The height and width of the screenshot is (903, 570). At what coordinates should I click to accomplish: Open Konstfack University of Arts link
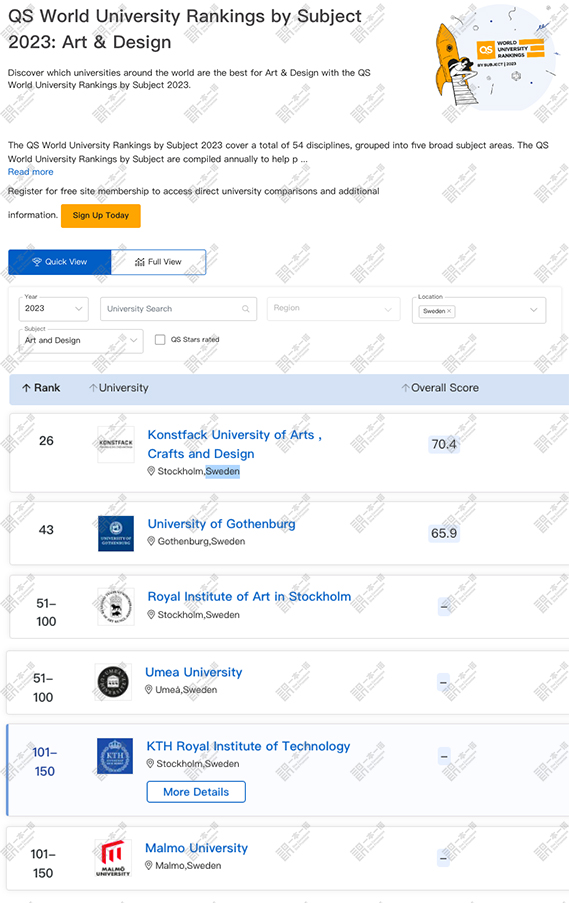click(x=234, y=444)
